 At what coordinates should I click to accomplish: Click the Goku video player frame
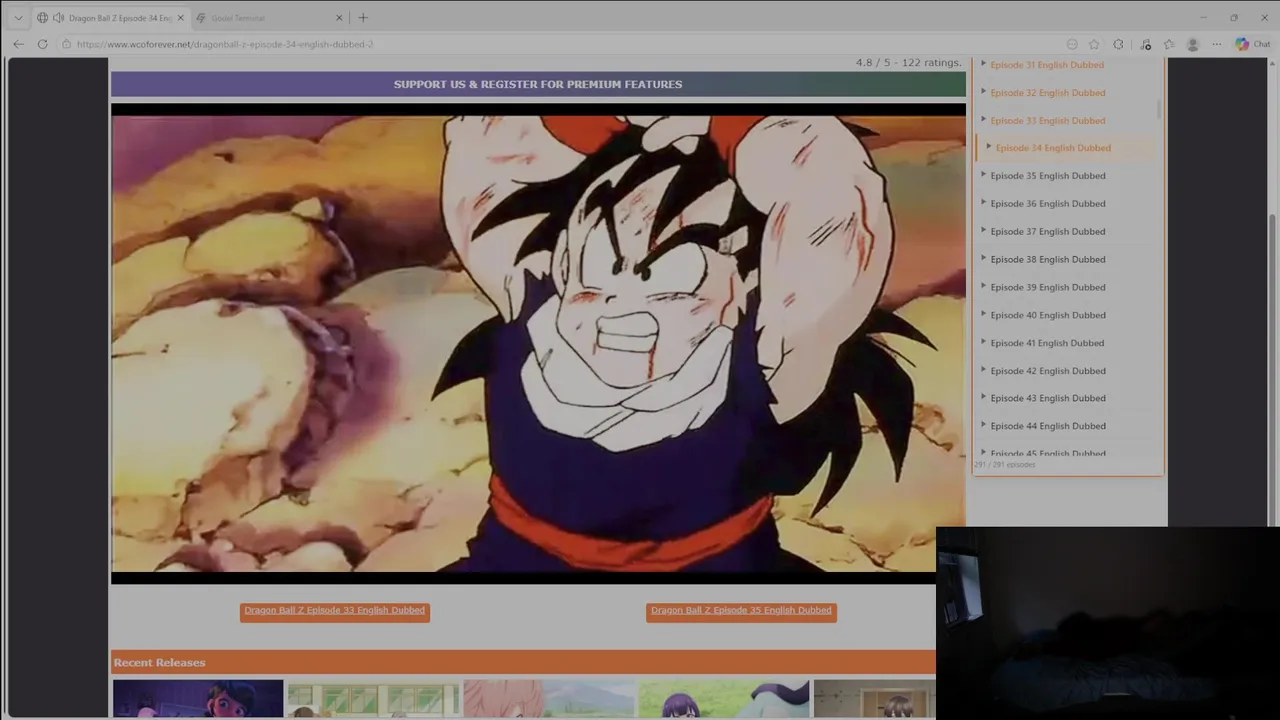pos(538,343)
